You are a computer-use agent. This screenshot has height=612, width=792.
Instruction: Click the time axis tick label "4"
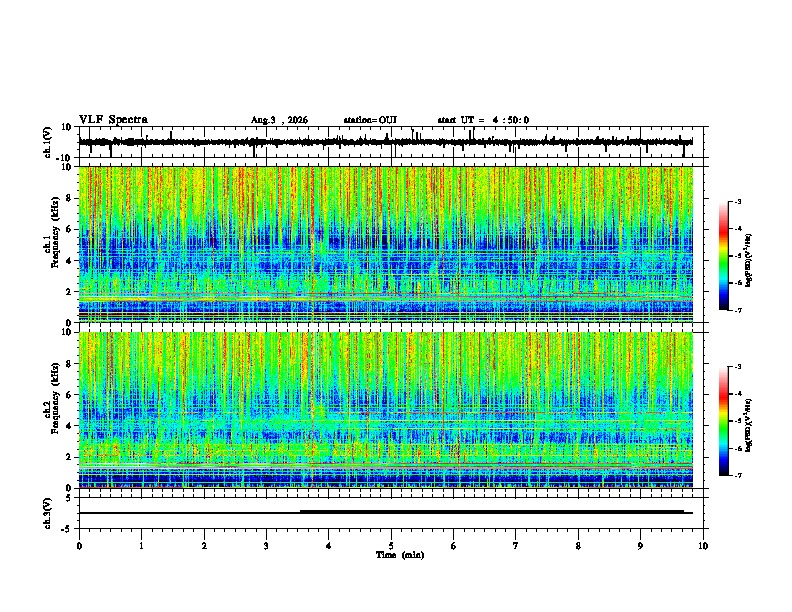tap(329, 546)
